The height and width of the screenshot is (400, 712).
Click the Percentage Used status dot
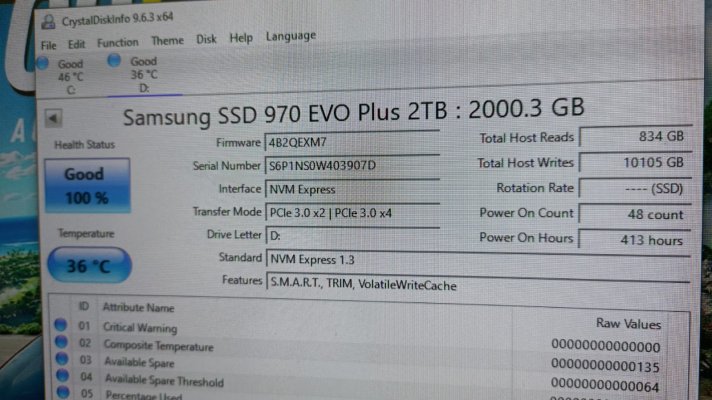63,391
